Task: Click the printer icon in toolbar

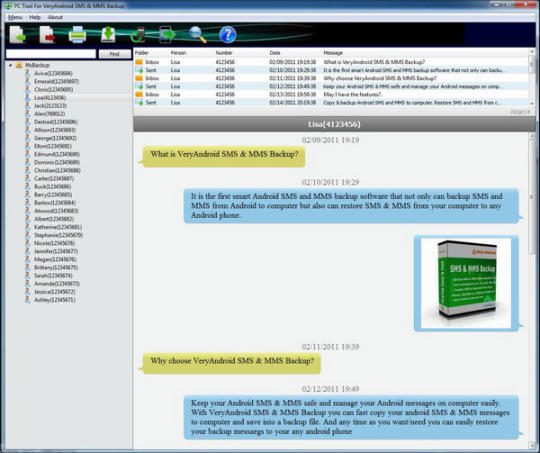Action: pyautogui.click(x=77, y=34)
